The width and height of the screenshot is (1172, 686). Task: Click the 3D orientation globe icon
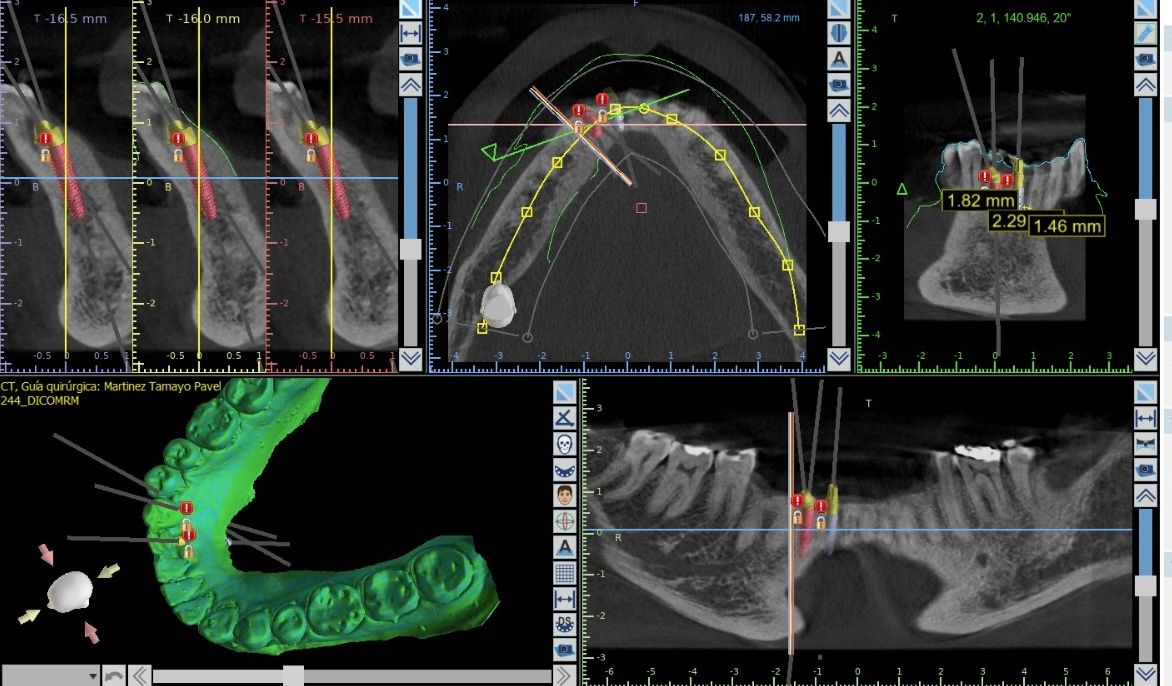[564, 521]
